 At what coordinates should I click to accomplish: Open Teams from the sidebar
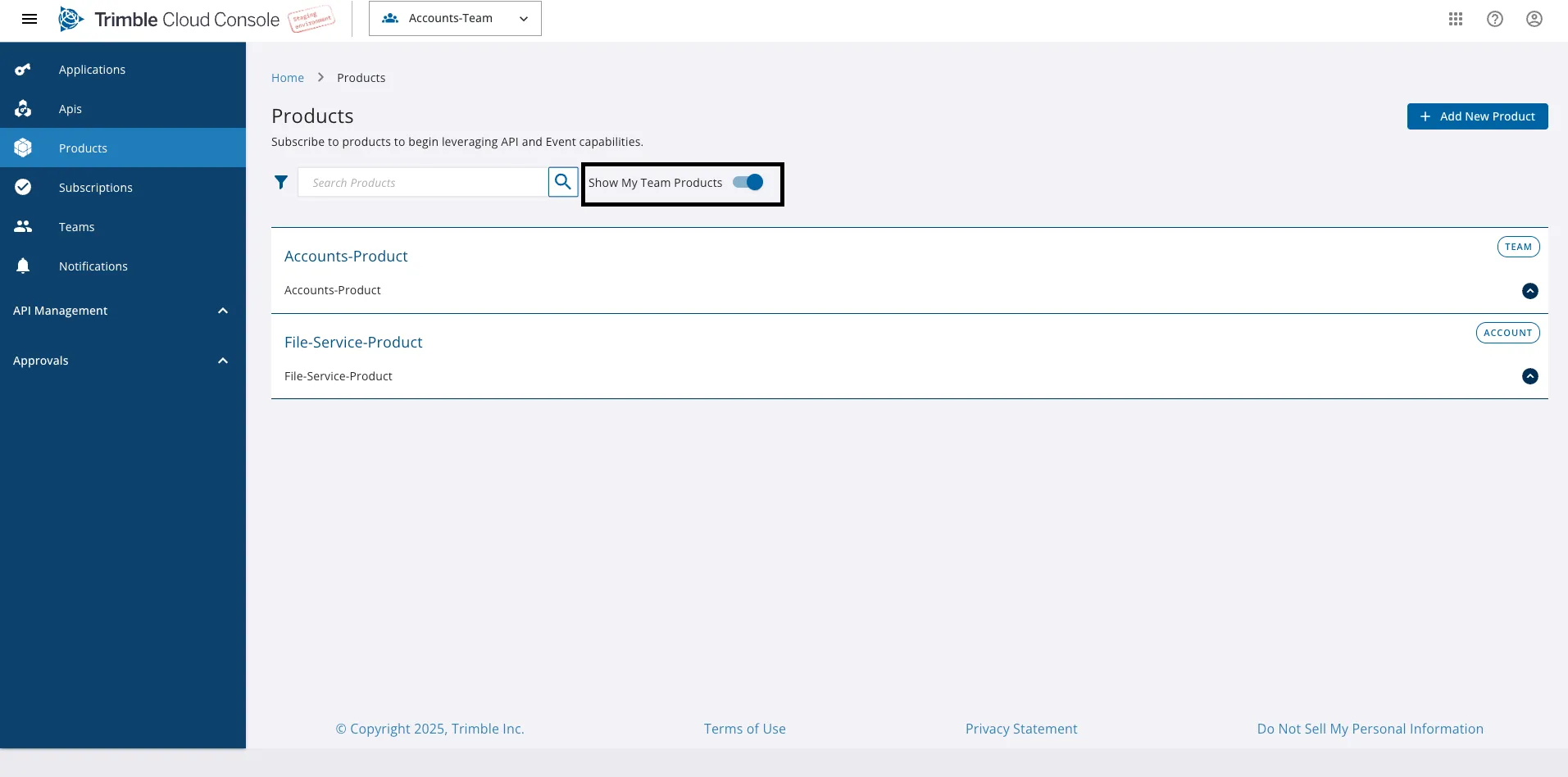point(123,226)
